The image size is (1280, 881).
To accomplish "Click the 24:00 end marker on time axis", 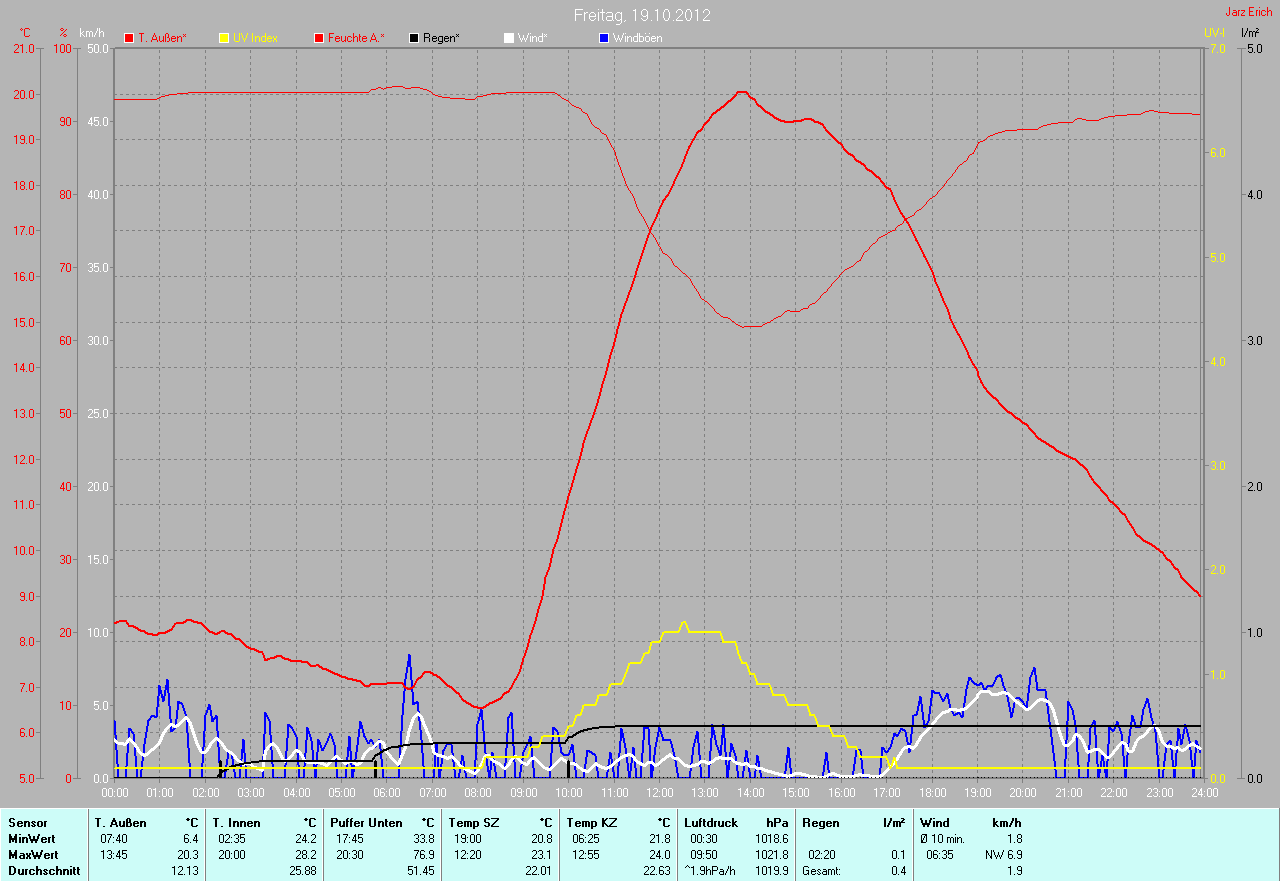I will tap(1203, 792).
